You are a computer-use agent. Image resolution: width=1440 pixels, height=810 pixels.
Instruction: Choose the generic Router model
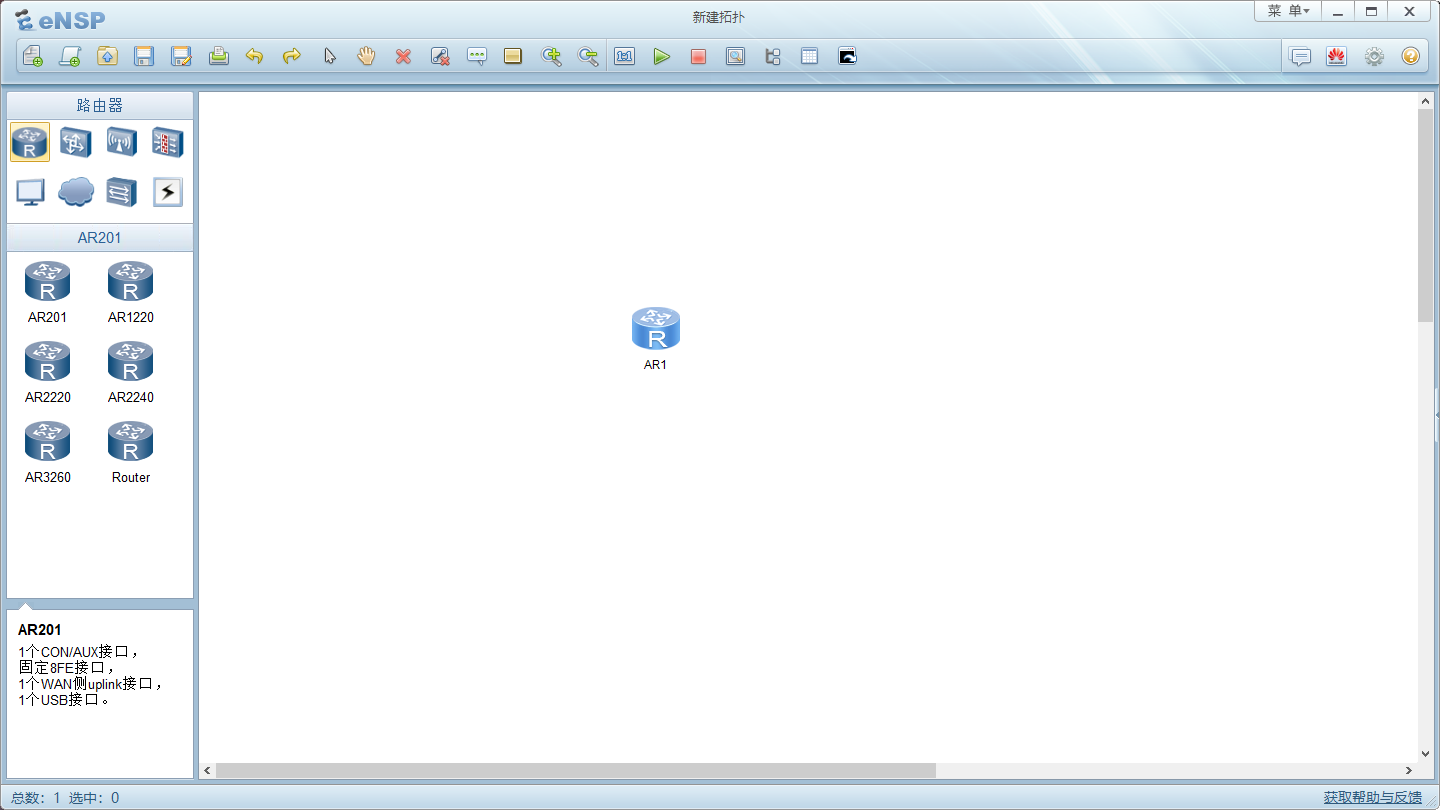(x=131, y=451)
